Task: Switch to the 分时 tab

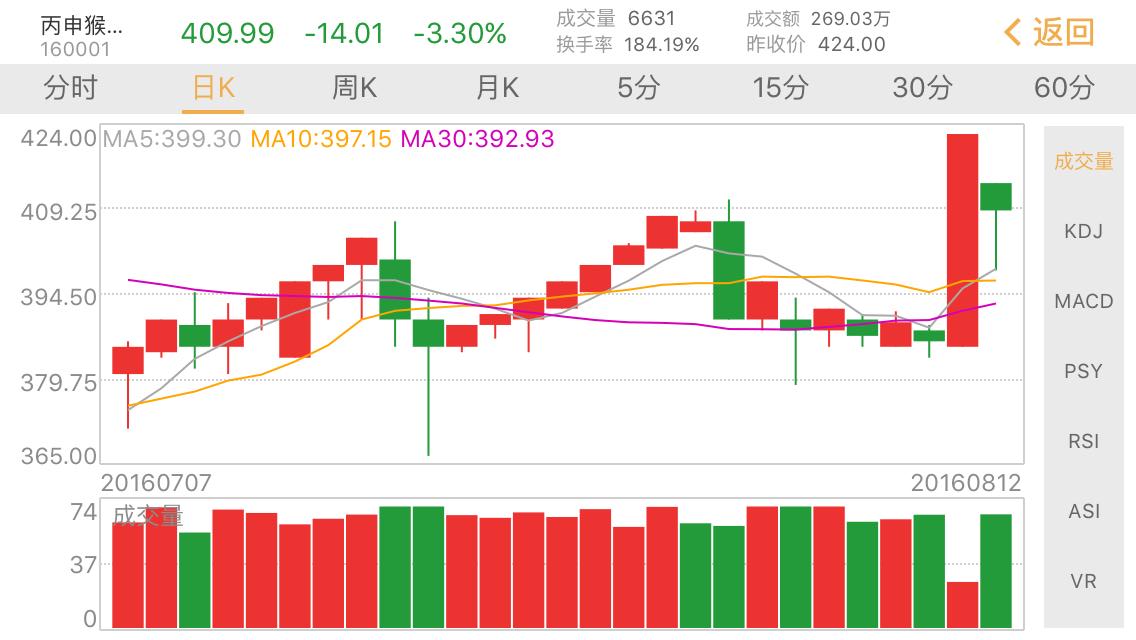Action: [70, 88]
